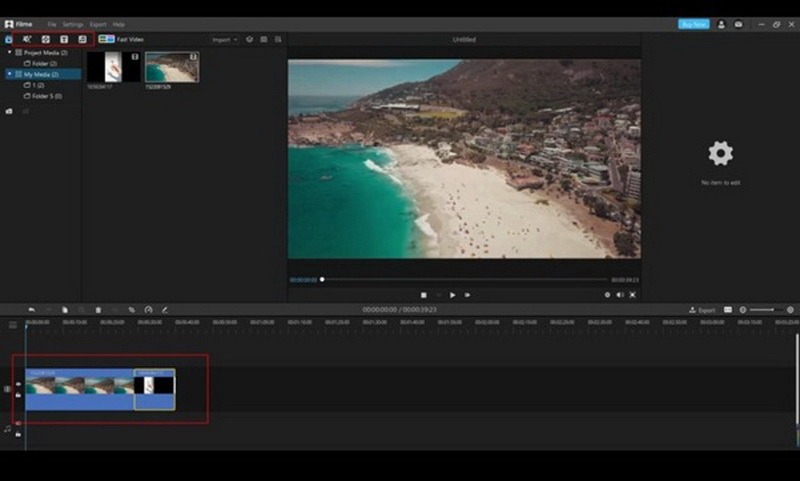The image size is (800, 481).
Task: Click the undo arrow in timeline toolbar
Action: click(31, 310)
